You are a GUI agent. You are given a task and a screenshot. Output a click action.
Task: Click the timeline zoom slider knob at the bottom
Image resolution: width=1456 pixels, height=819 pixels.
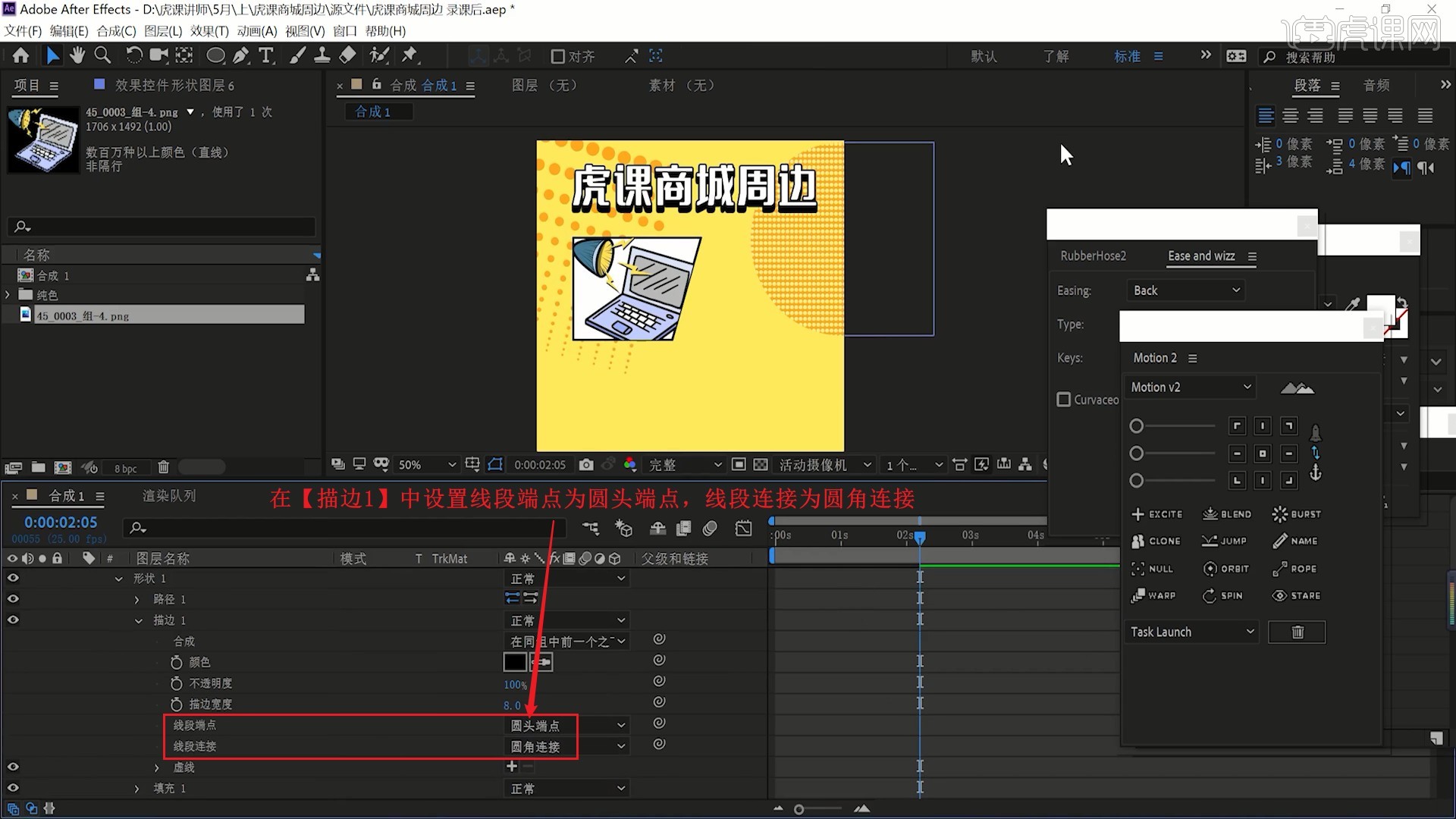799,809
